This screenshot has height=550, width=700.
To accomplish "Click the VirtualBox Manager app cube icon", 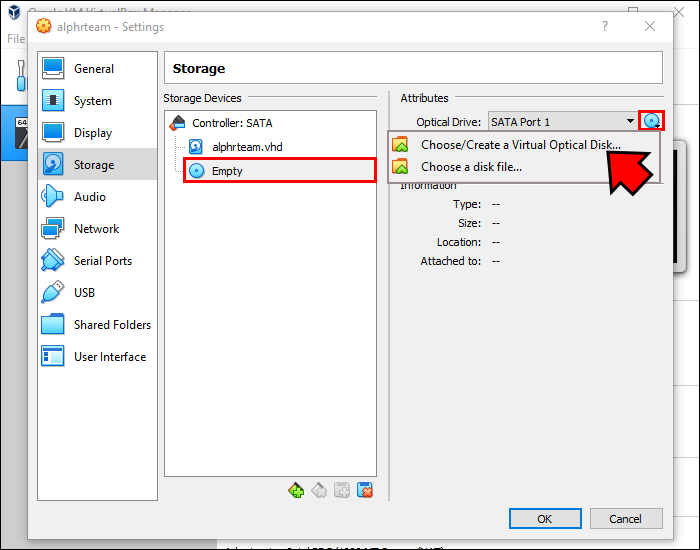I will point(14,11).
